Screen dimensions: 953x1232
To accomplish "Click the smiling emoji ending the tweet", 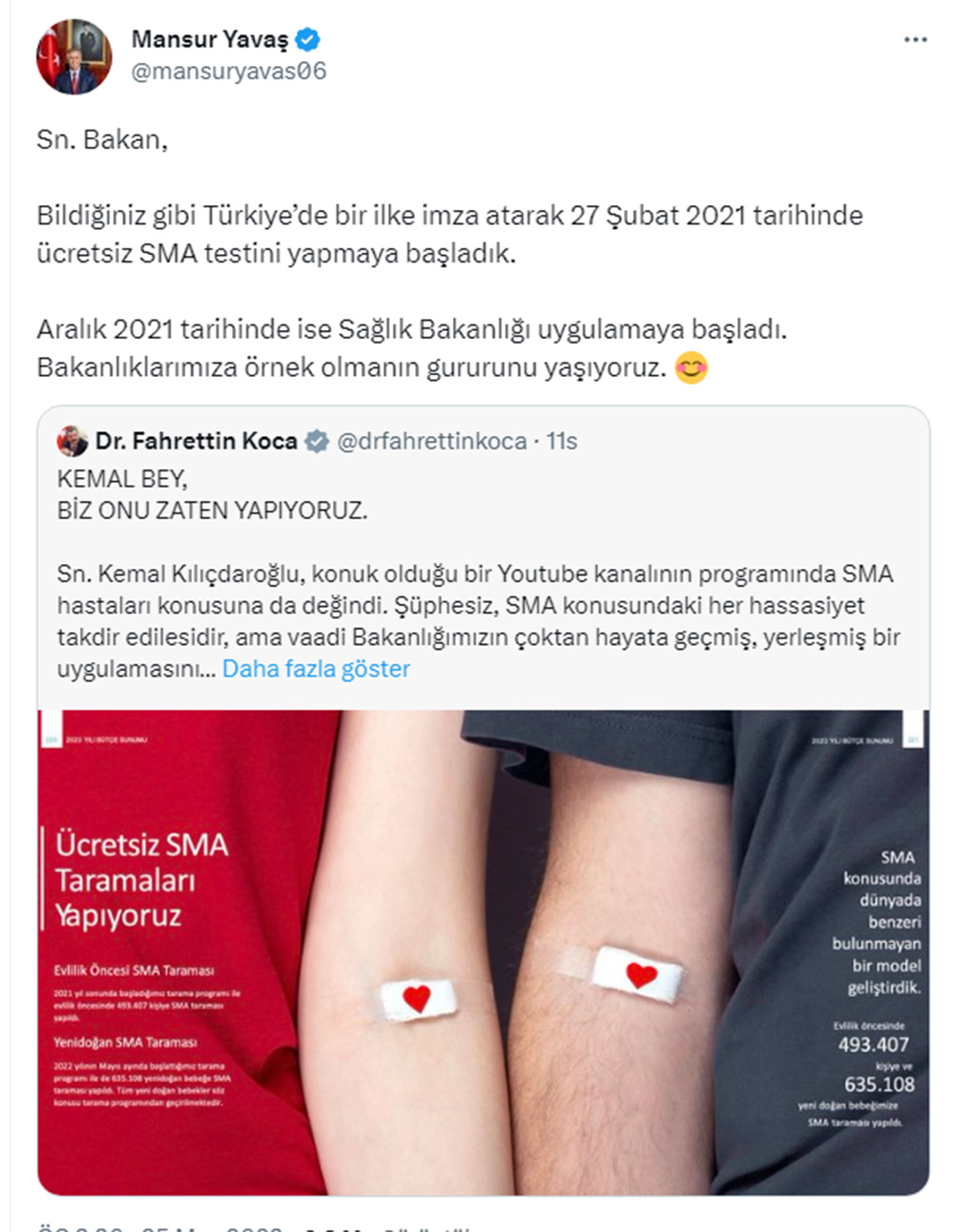I will [691, 367].
